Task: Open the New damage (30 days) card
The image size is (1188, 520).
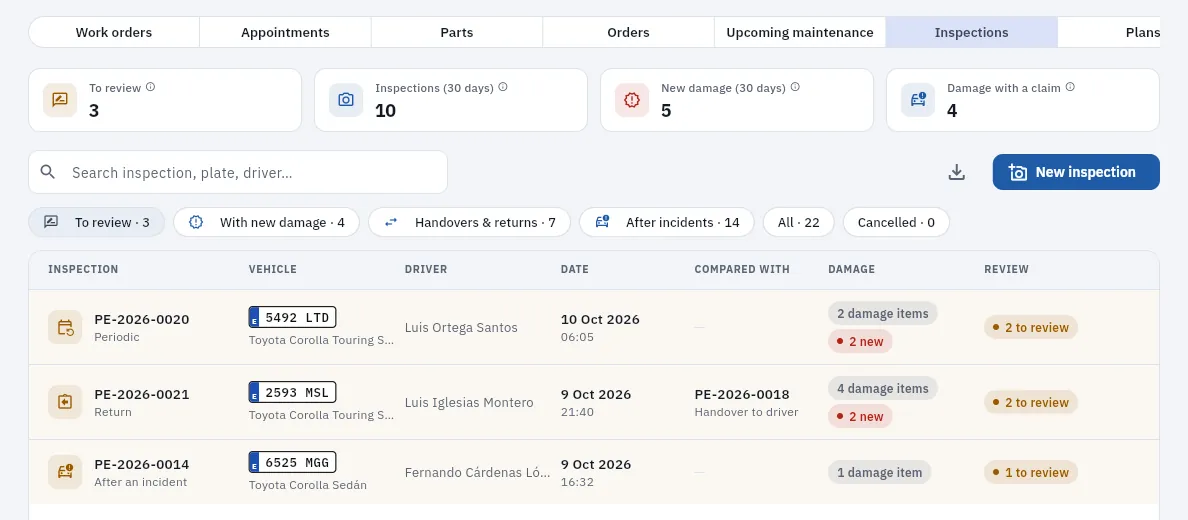Action: click(x=736, y=100)
